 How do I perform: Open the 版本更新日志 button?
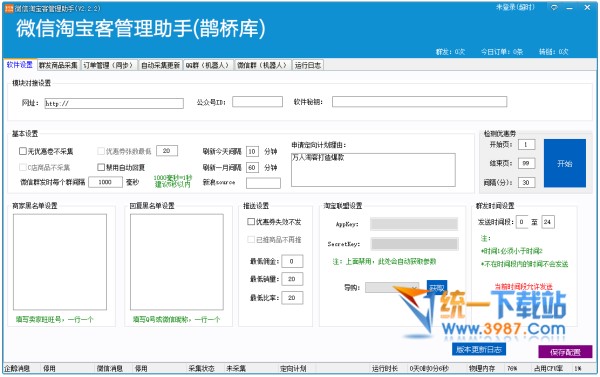[x=479, y=349]
